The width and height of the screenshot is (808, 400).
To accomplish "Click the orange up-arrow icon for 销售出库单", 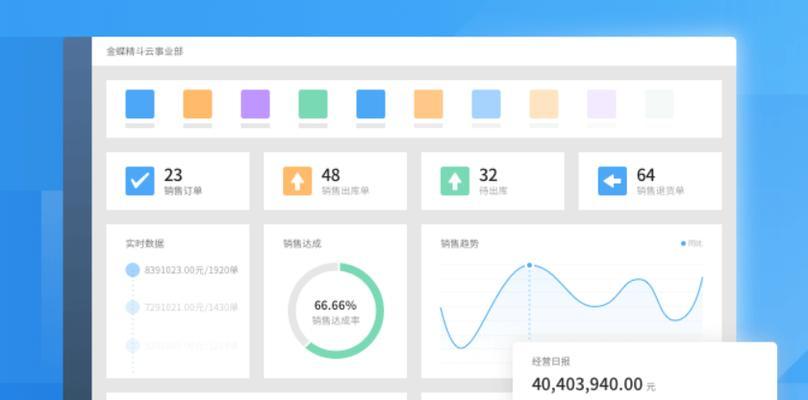I will coord(297,181).
